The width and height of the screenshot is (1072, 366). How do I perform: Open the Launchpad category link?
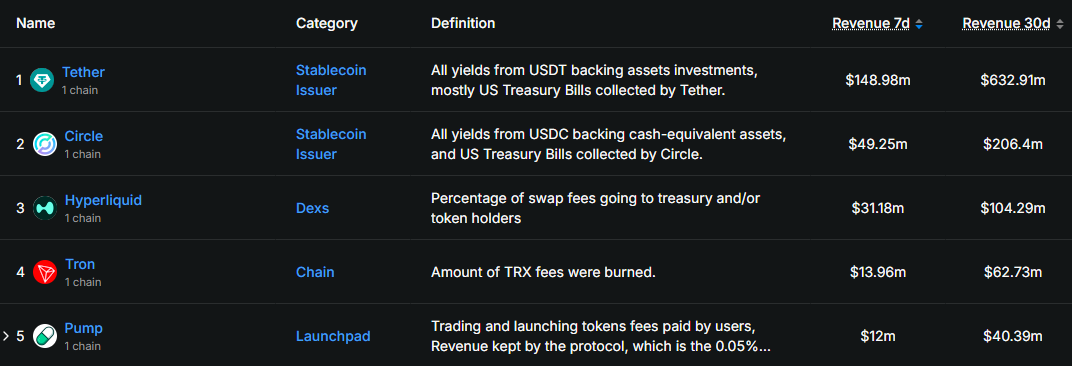333,336
